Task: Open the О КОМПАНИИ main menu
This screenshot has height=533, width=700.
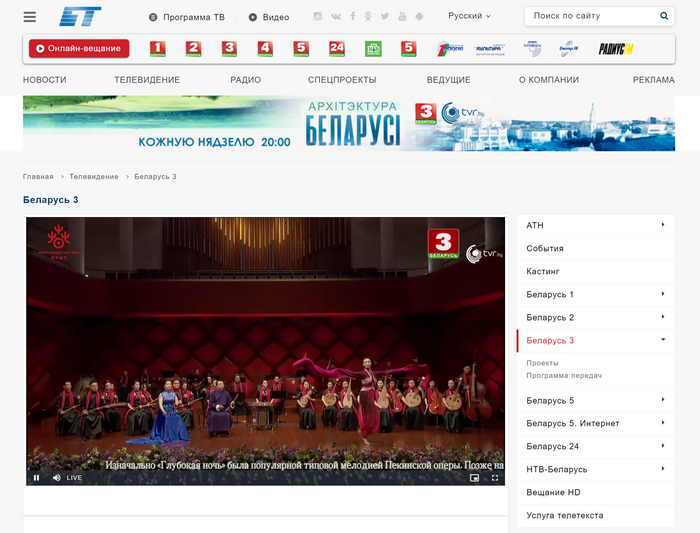Action: point(549,80)
